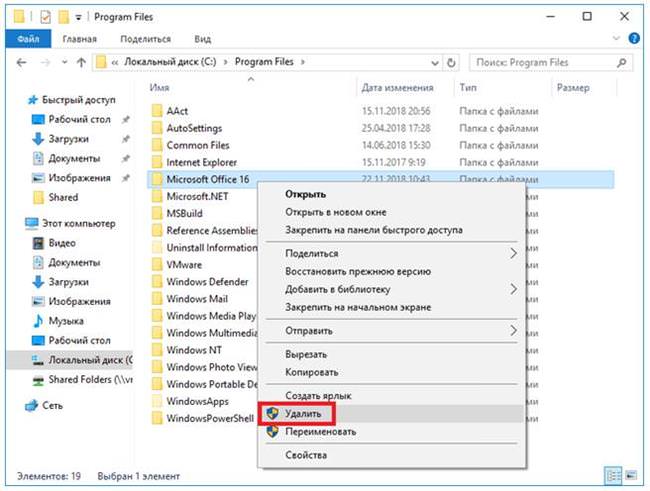The image size is (650, 491).
Task: Click the Refresh button in address bar
Action: (x=451, y=63)
